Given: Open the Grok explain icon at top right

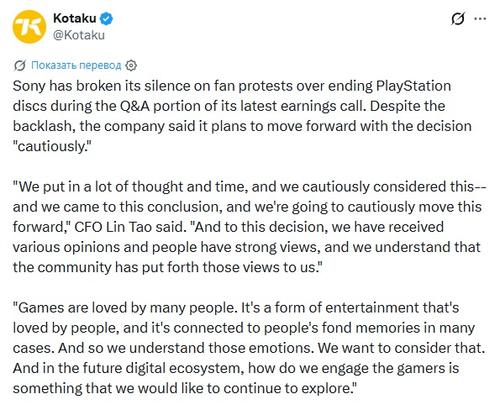Looking at the screenshot, I should (458, 19).
